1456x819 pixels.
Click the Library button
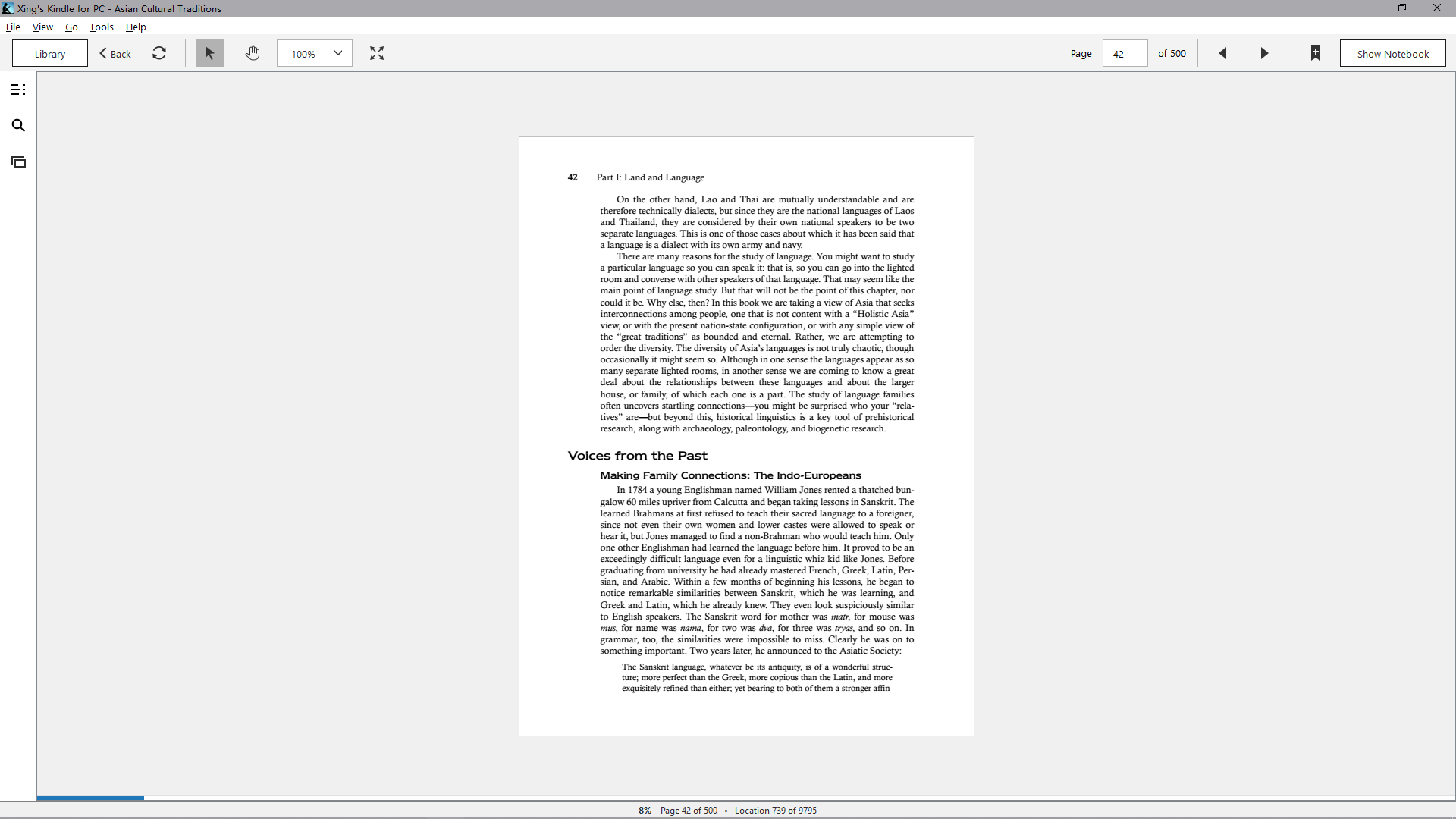[x=50, y=53]
